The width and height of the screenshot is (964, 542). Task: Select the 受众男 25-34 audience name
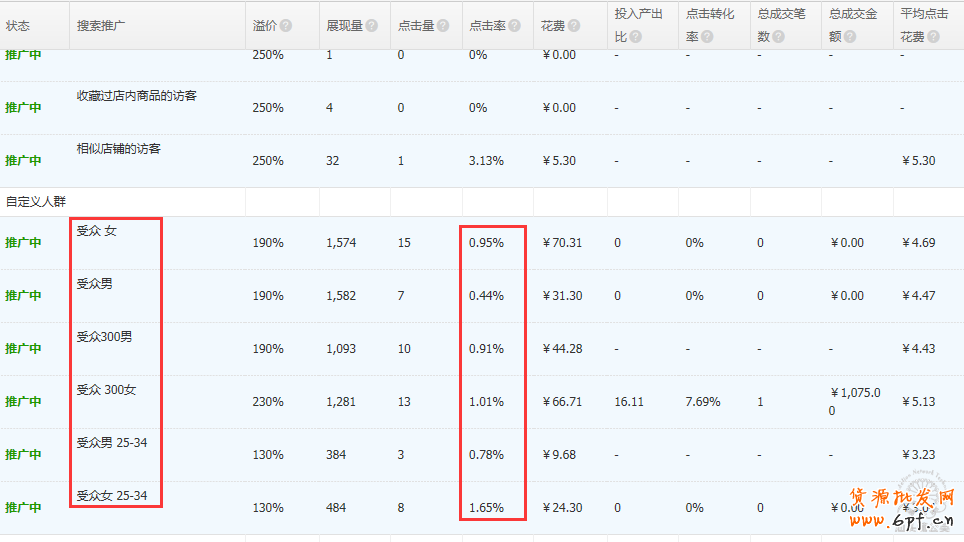(x=112, y=443)
